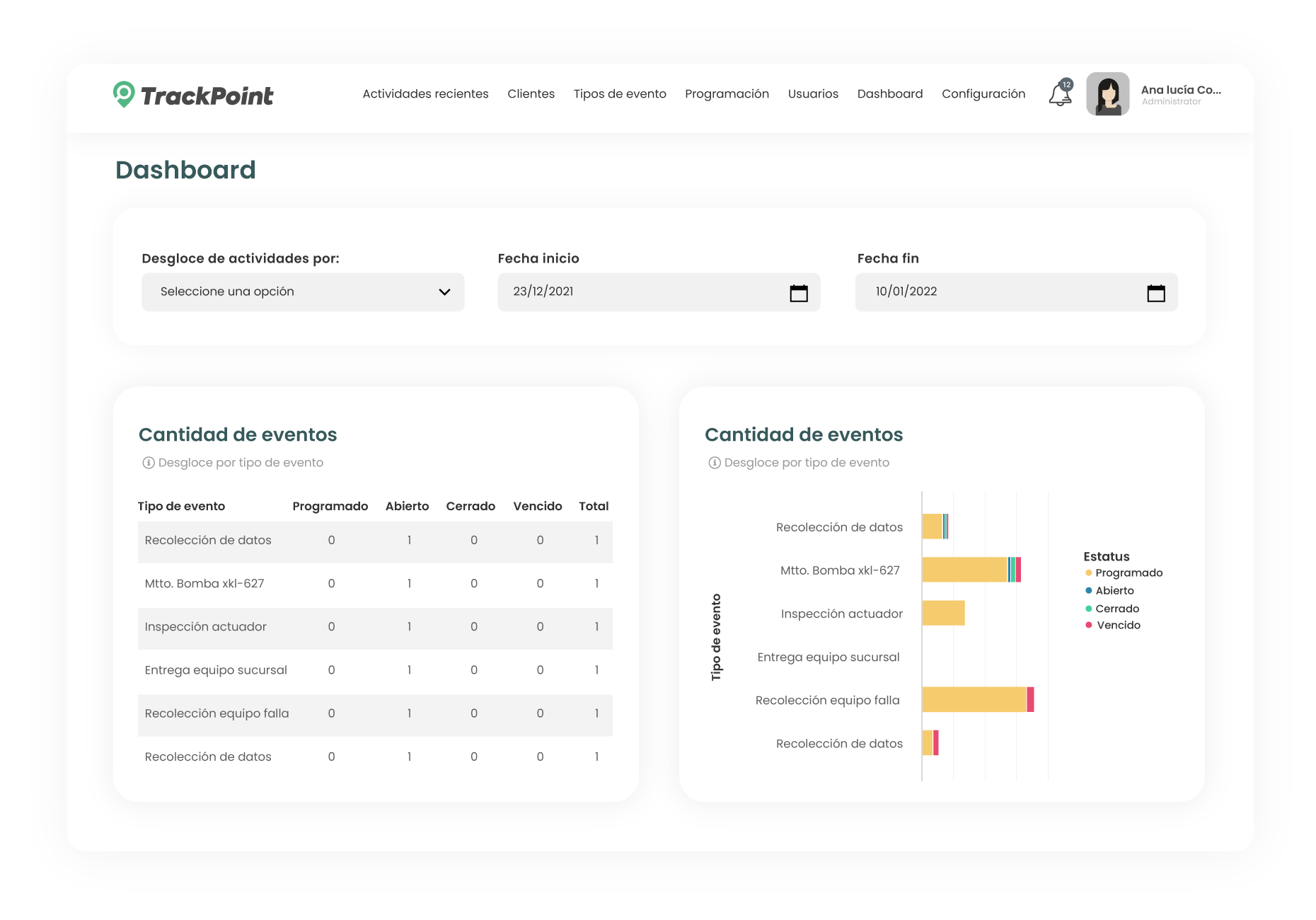Click the dropdown chevron arrow

444,292
